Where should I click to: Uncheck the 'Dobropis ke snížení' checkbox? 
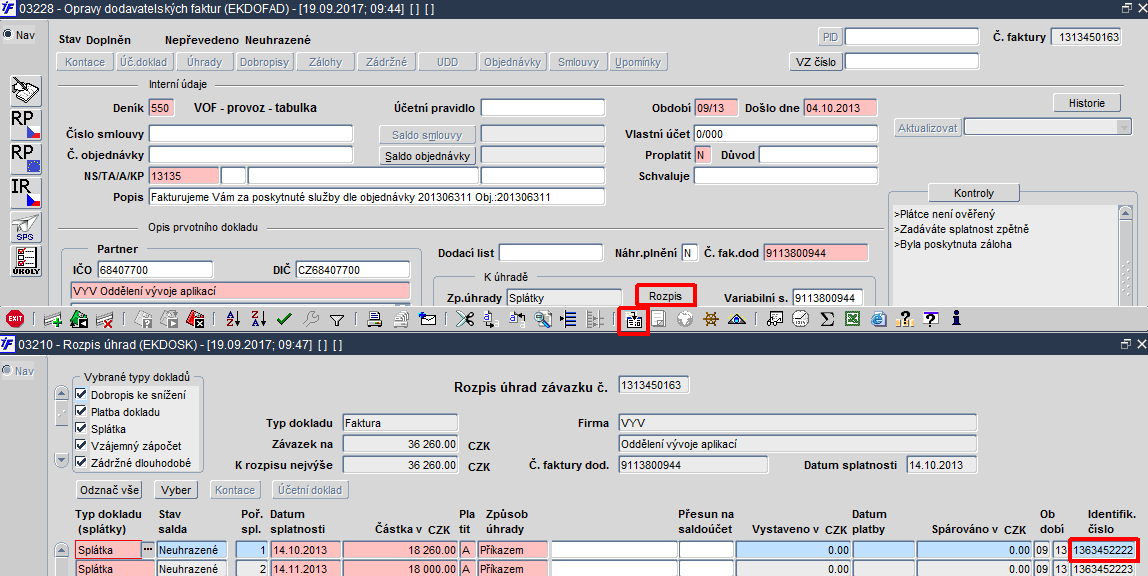(81, 394)
